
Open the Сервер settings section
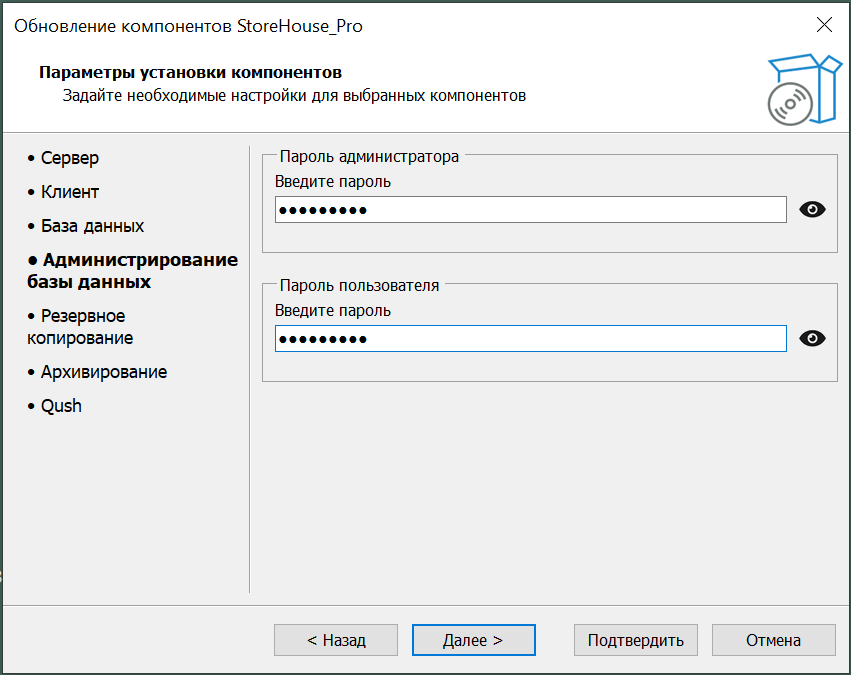69,158
